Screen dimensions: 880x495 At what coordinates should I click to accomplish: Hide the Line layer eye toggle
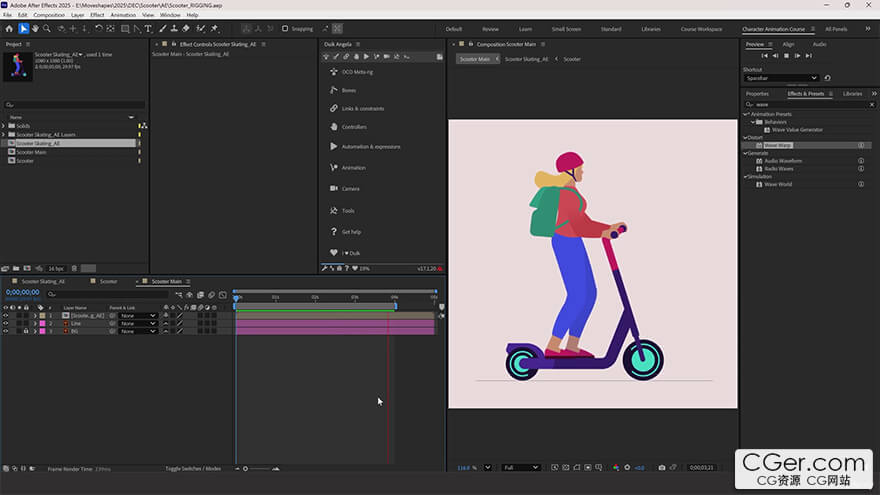coord(6,323)
